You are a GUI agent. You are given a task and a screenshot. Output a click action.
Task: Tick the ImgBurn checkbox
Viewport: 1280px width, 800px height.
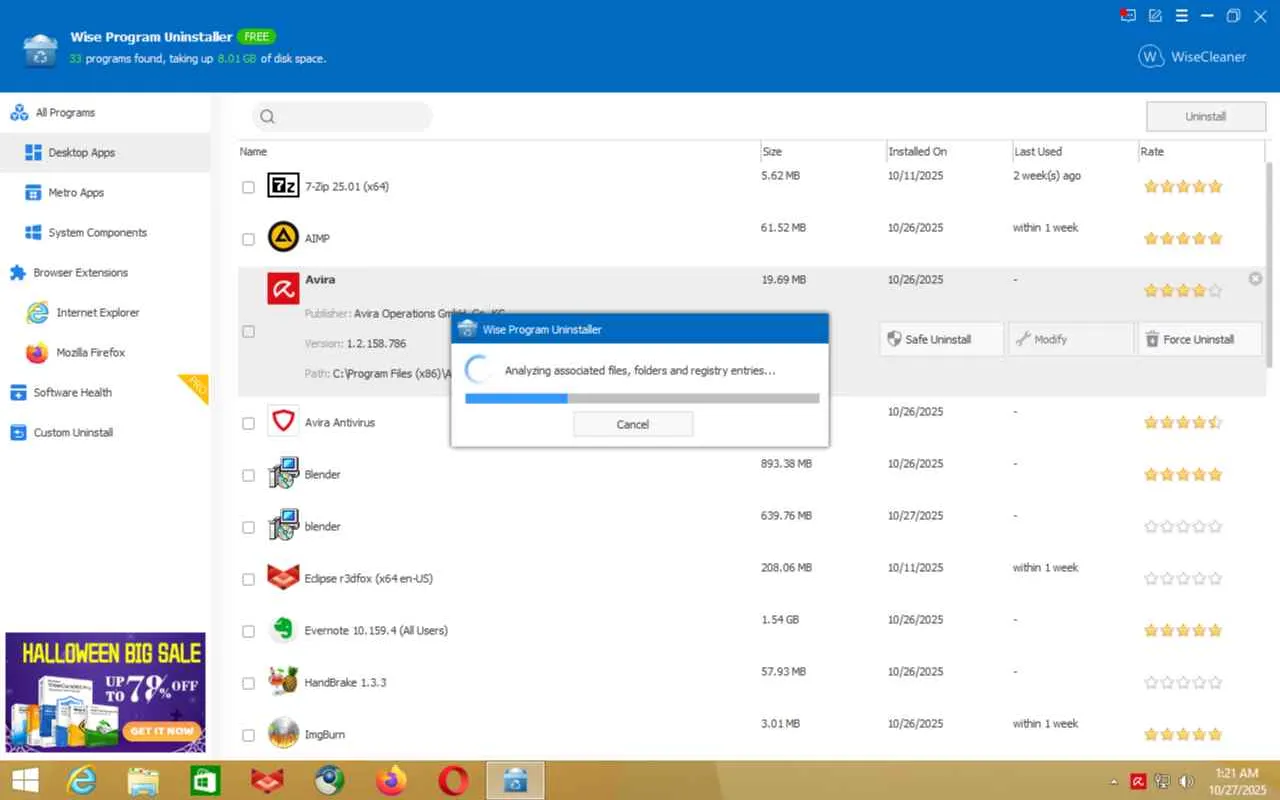click(248, 735)
